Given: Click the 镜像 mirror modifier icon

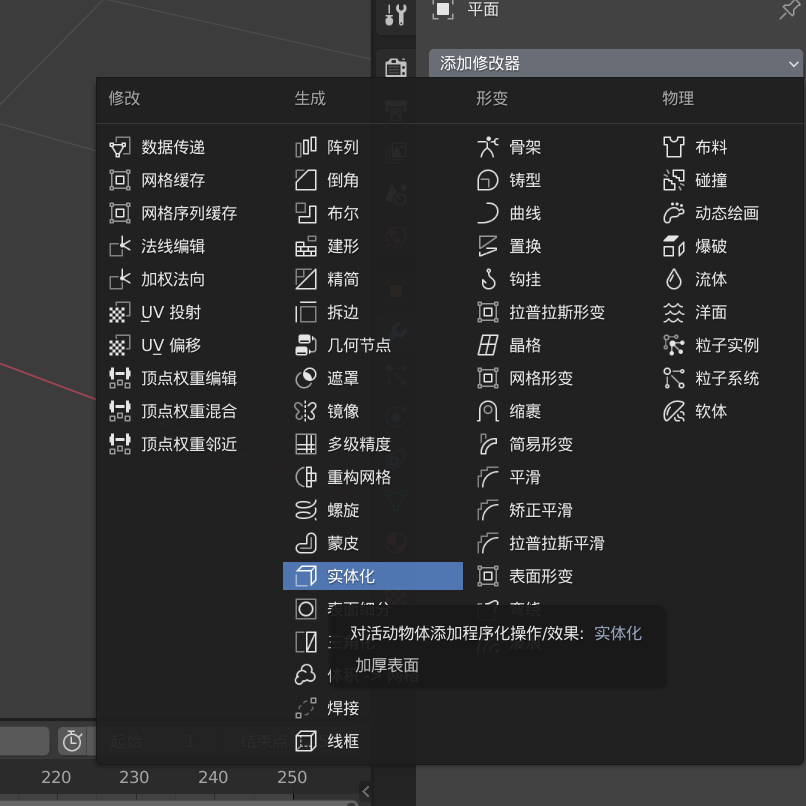Looking at the screenshot, I should point(306,411).
